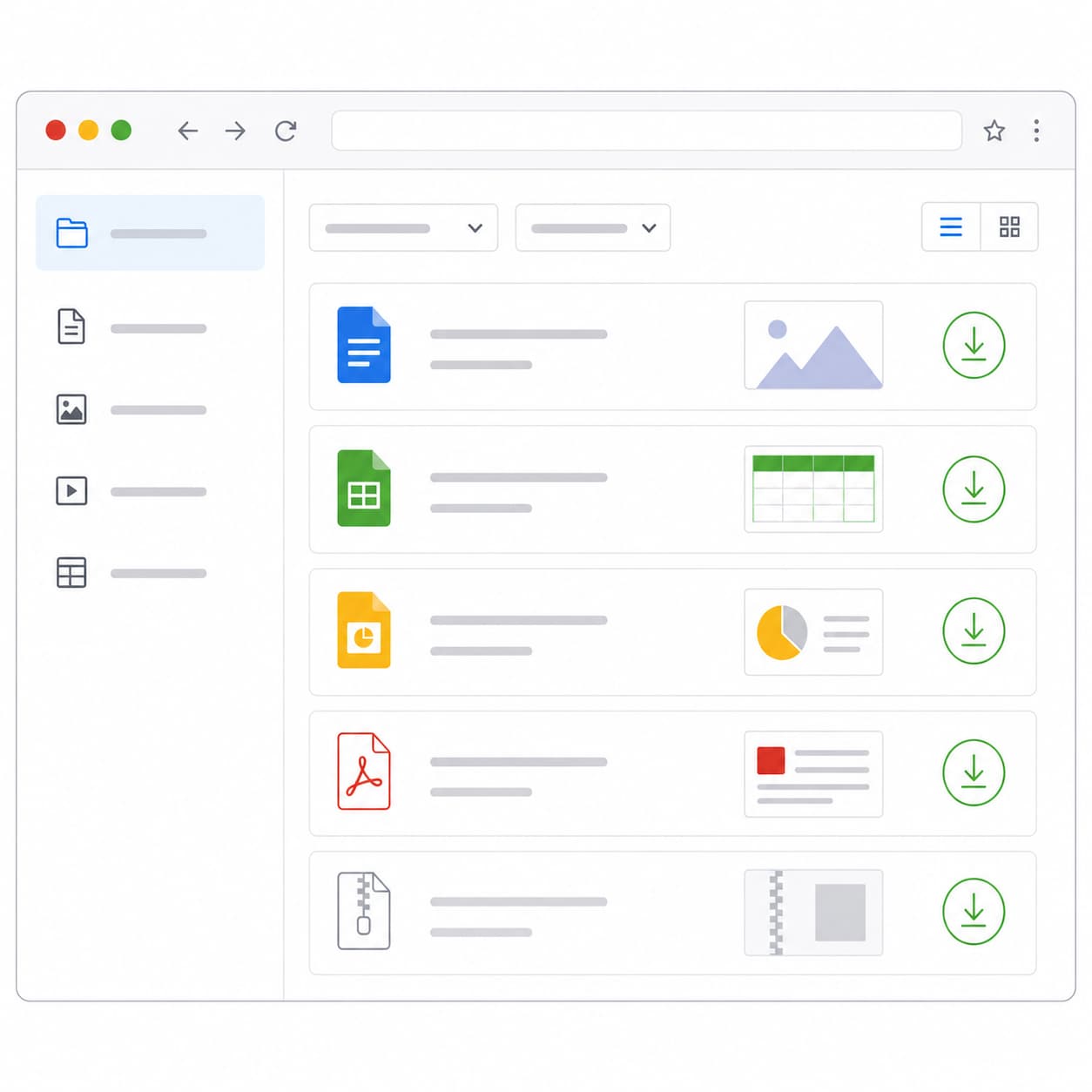Screen dimensions: 1092x1092
Task: Download the yellow presentation file
Action: point(974,630)
